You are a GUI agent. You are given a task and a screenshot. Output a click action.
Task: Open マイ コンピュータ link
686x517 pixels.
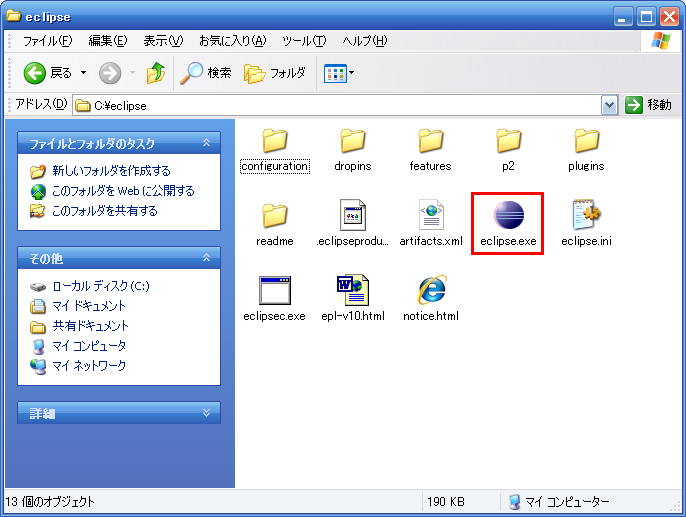tap(89, 346)
